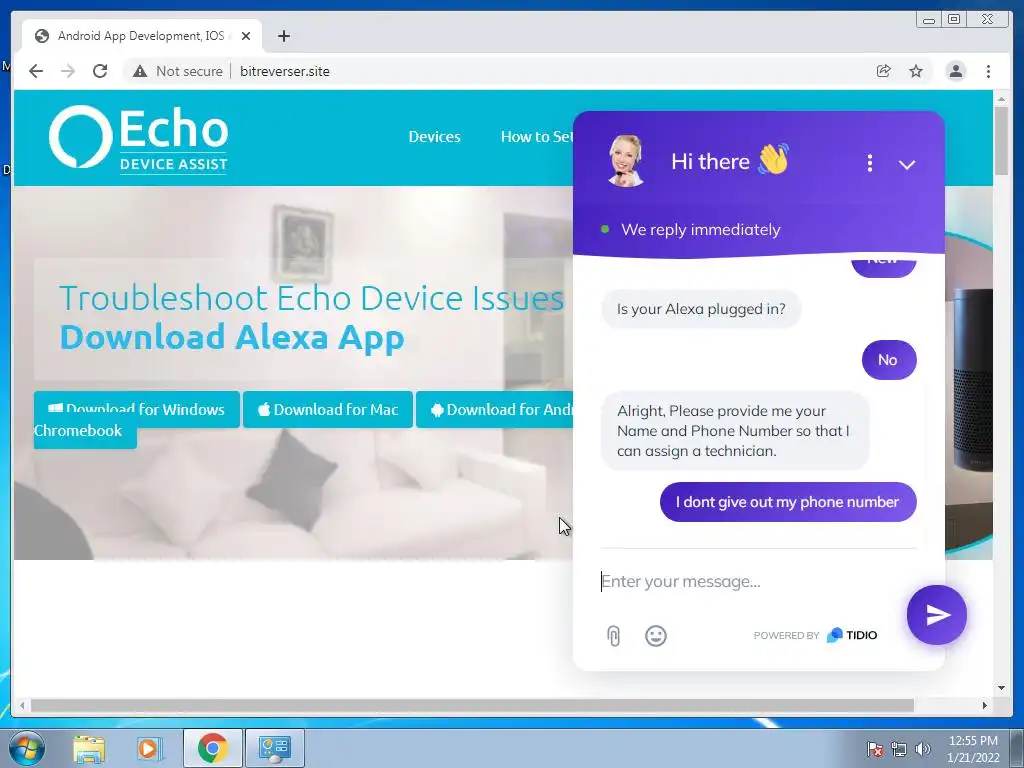Click the Show desktop button on the taskbar
This screenshot has width=1024, height=768.
click(1017, 748)
